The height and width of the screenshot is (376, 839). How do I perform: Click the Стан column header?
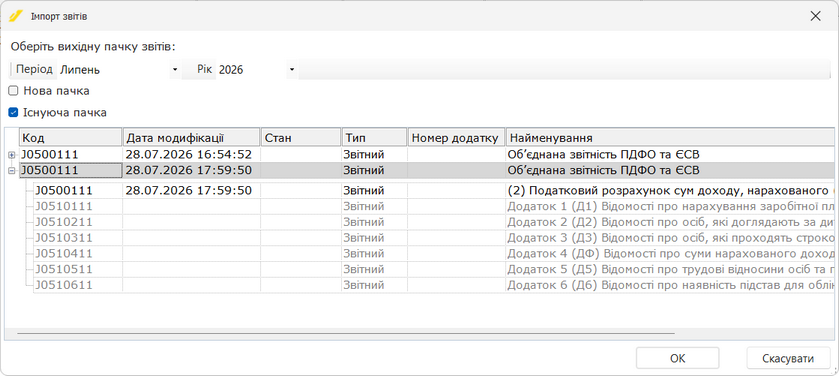pos(301,138)
